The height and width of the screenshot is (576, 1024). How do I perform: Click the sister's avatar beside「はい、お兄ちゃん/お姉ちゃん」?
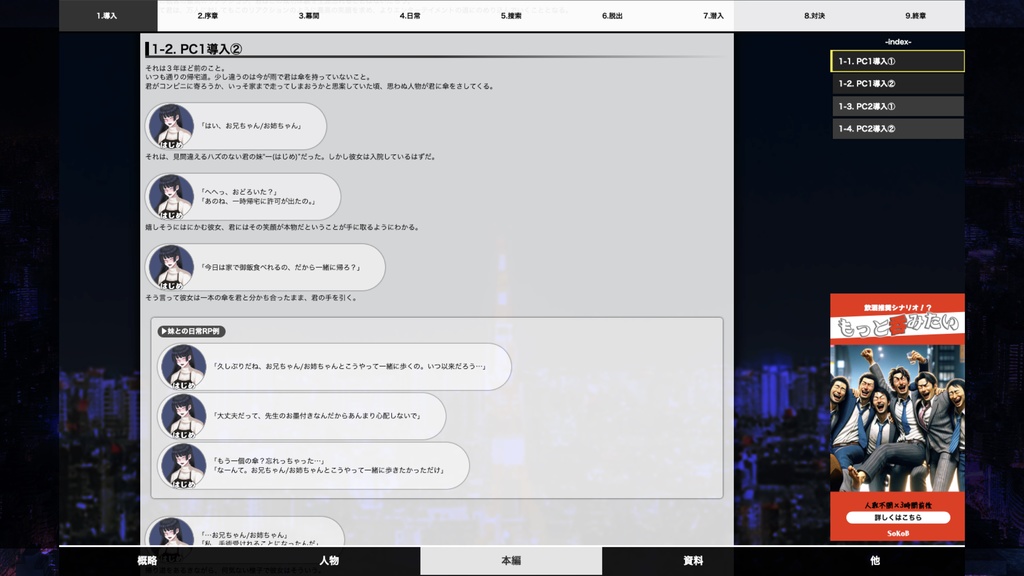click(172, 126)
